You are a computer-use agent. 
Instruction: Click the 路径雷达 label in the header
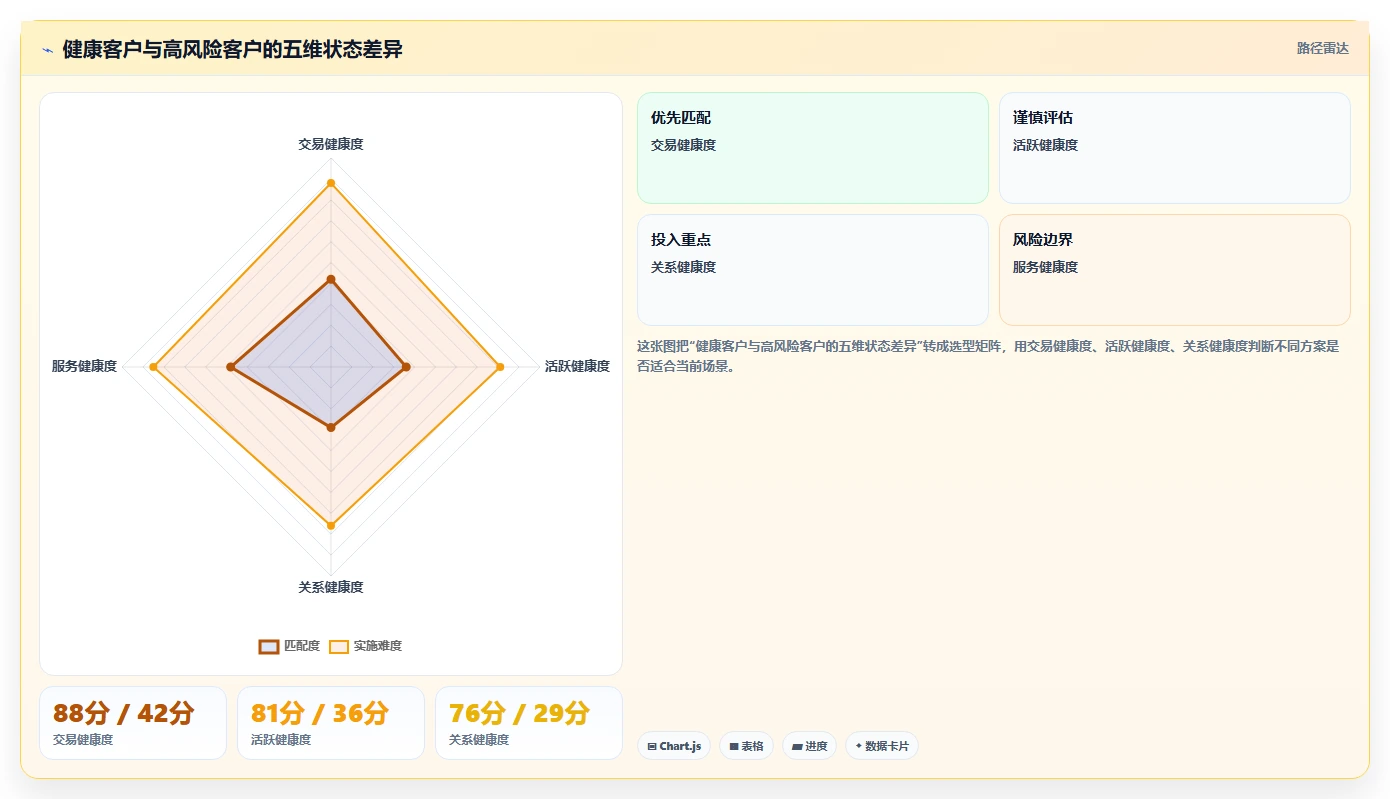pos(1322,48)
